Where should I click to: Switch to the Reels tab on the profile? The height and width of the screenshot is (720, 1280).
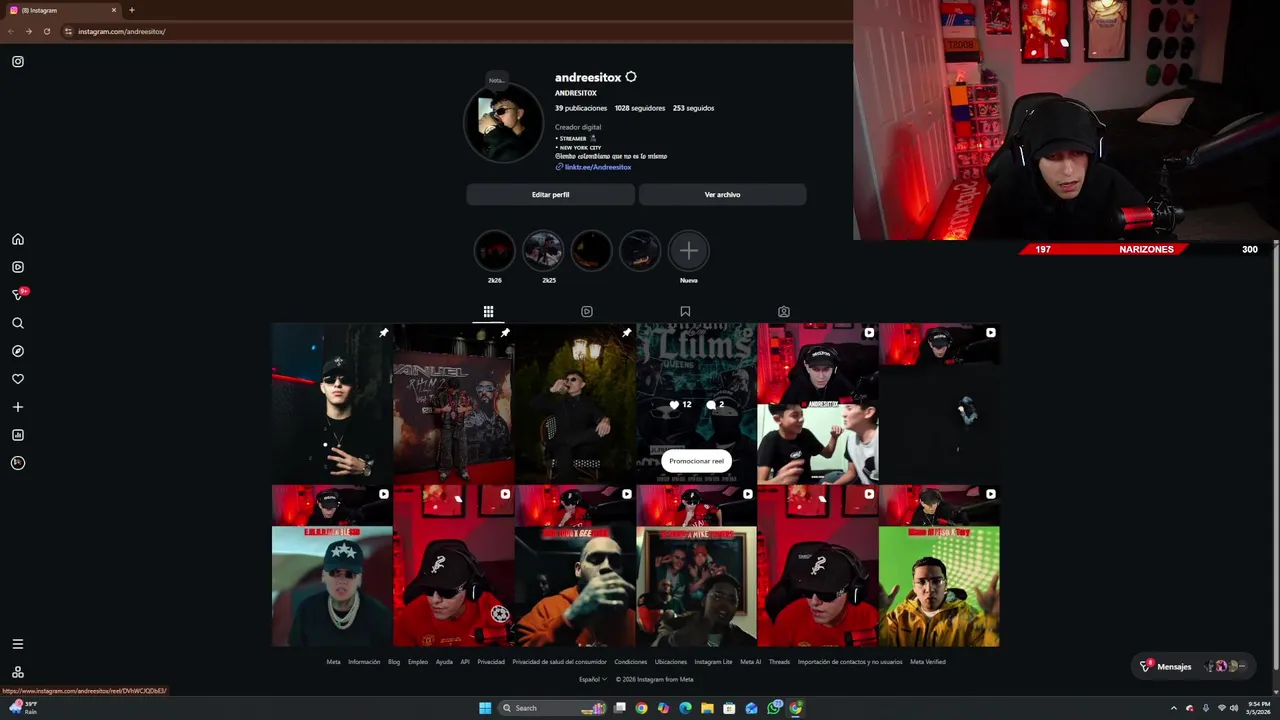click(587, 312)
